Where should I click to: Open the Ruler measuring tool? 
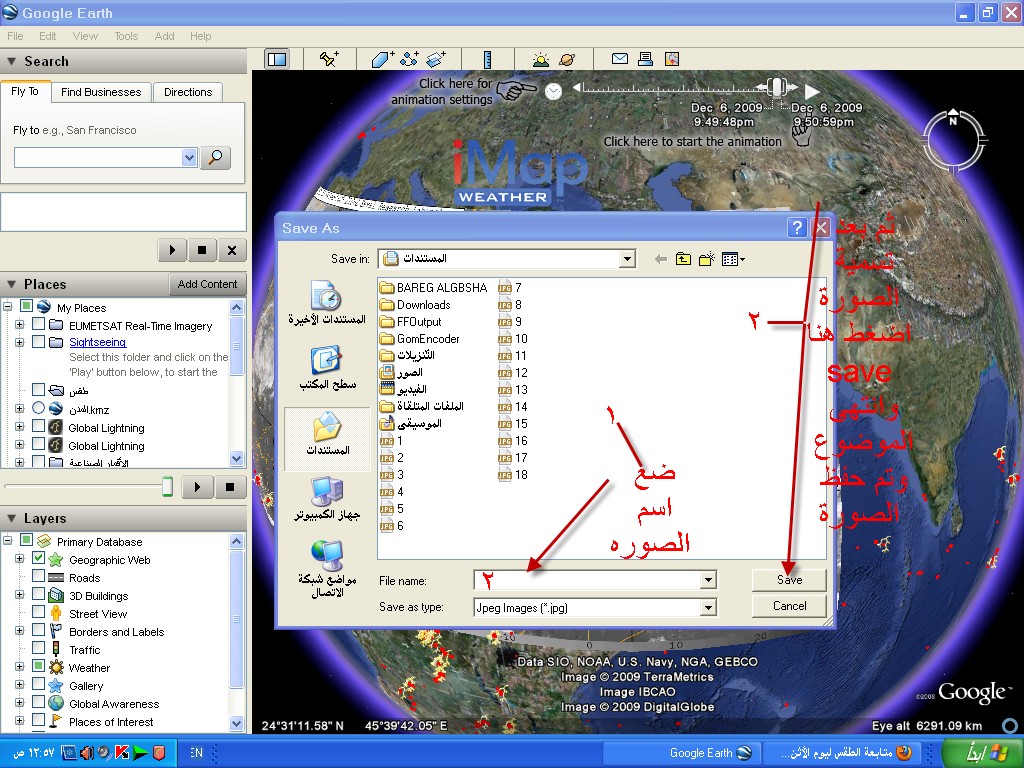[487, 59]
